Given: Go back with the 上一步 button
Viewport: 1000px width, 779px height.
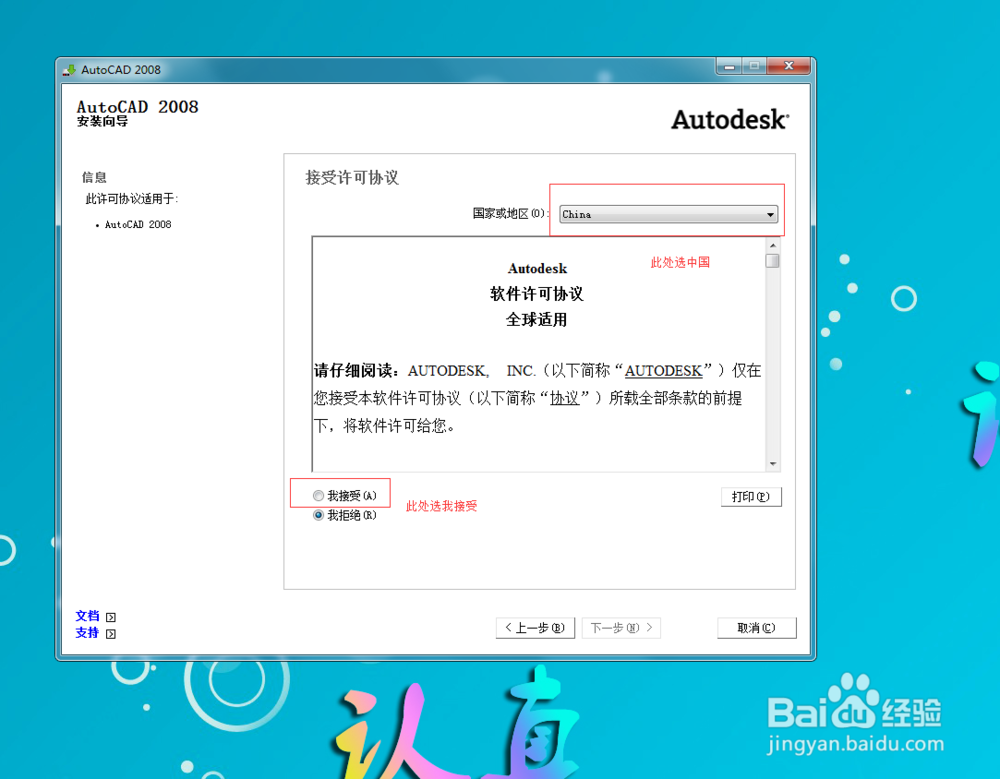Looking at the screenshot, I should [x=535, y=628].
